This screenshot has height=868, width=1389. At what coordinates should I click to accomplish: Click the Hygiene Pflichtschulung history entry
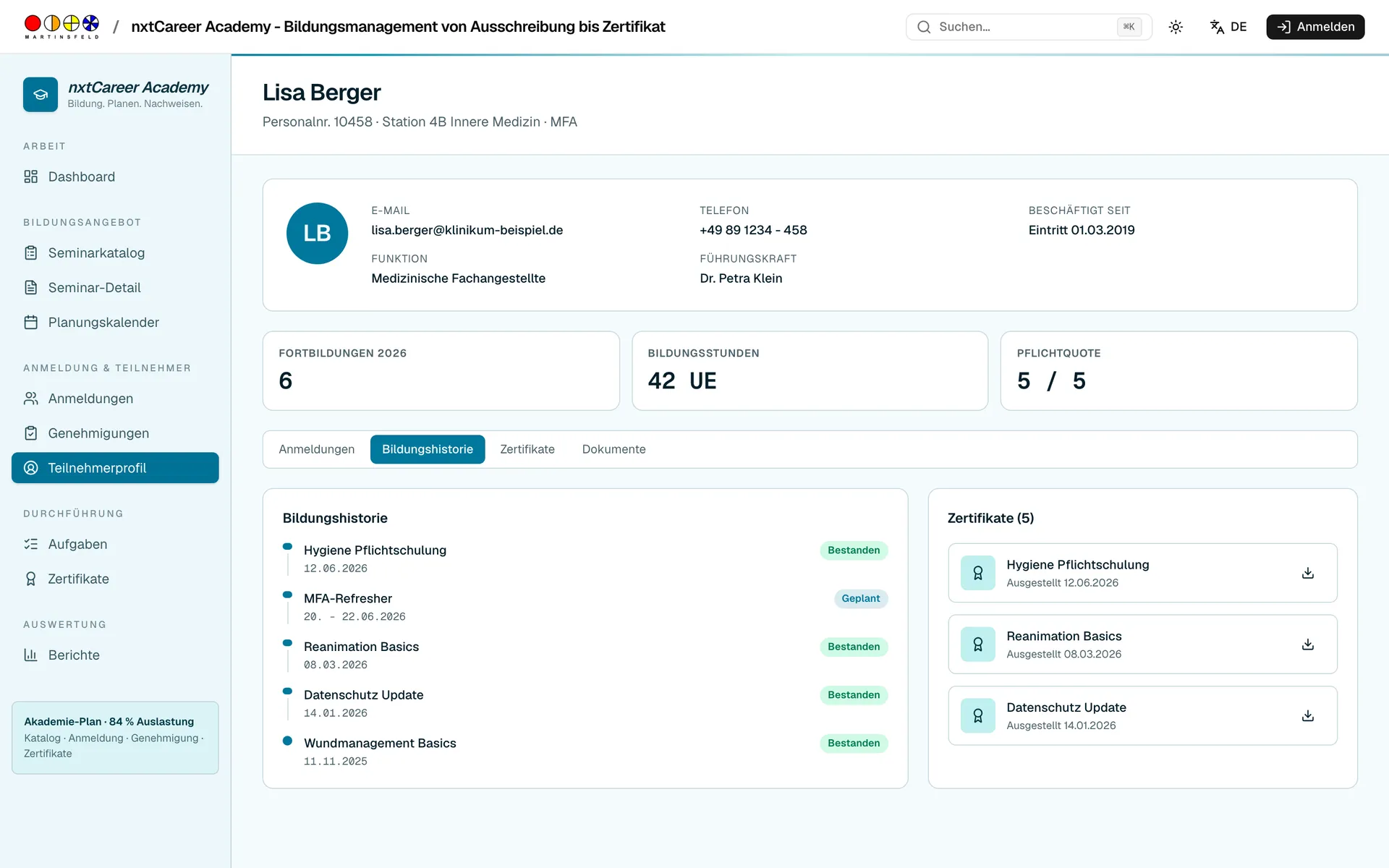(x=585, y=558)
